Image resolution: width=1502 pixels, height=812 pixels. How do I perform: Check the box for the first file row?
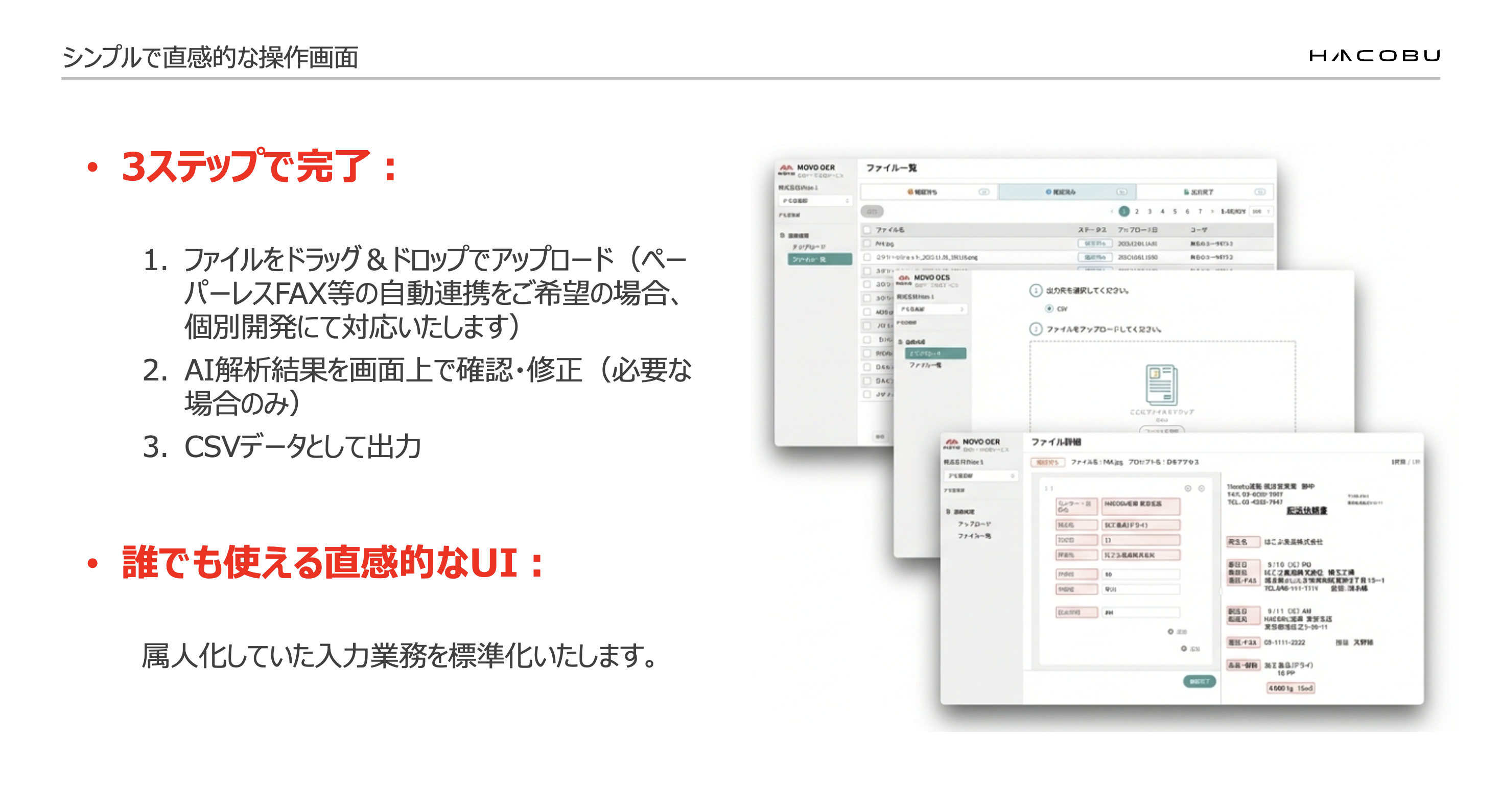(867, 244)
